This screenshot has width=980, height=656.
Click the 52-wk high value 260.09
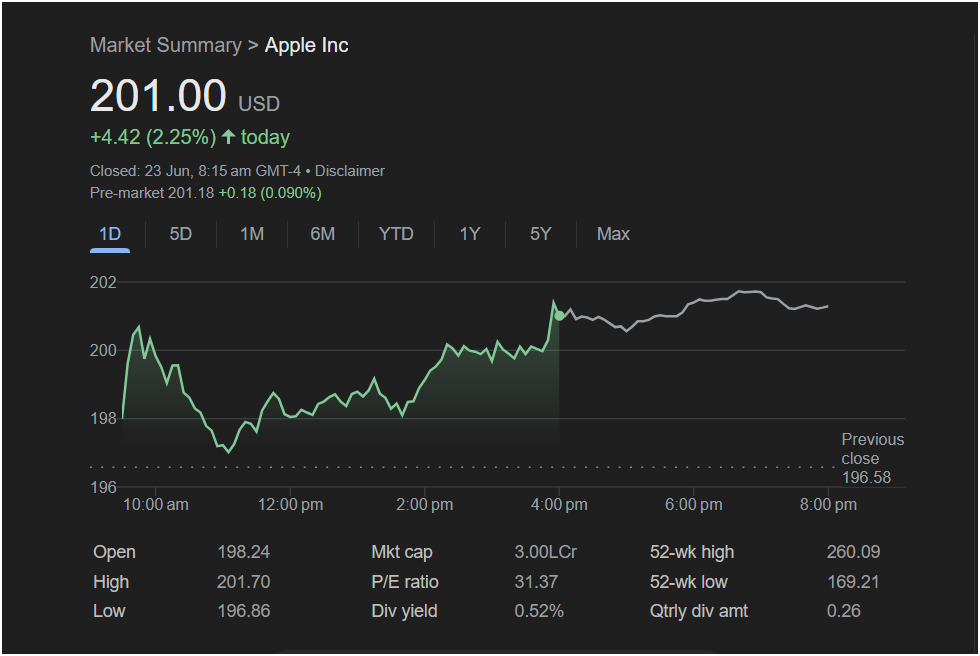tap(853, 552)
